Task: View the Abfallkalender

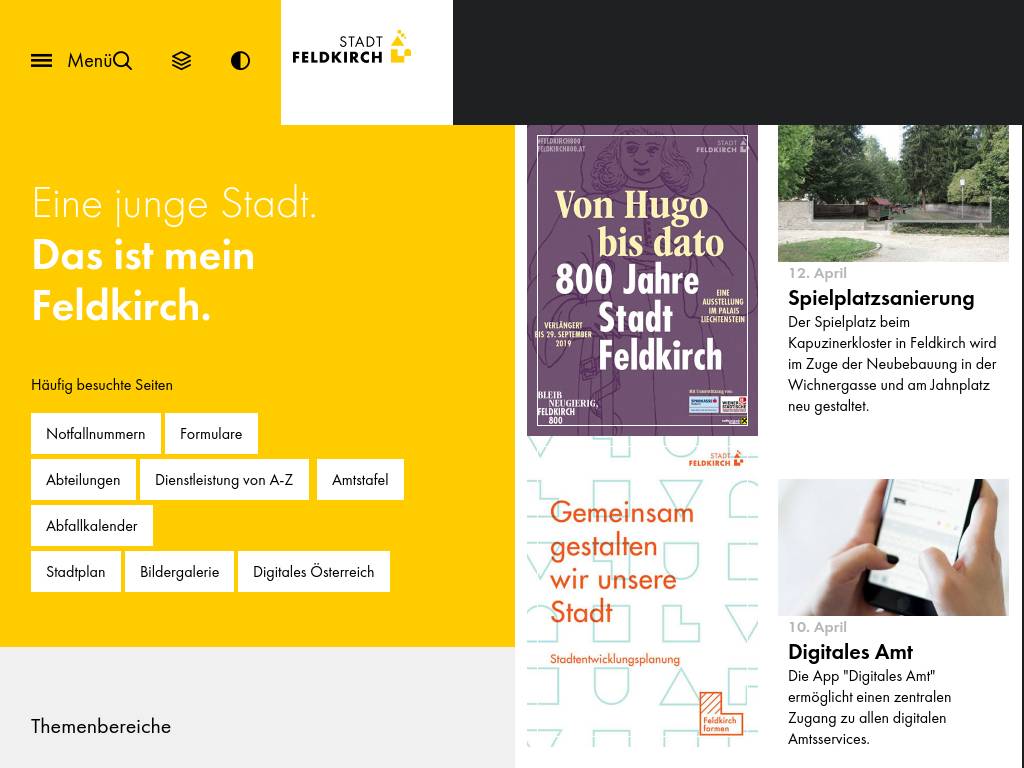Action: click(x=92, y=526)
